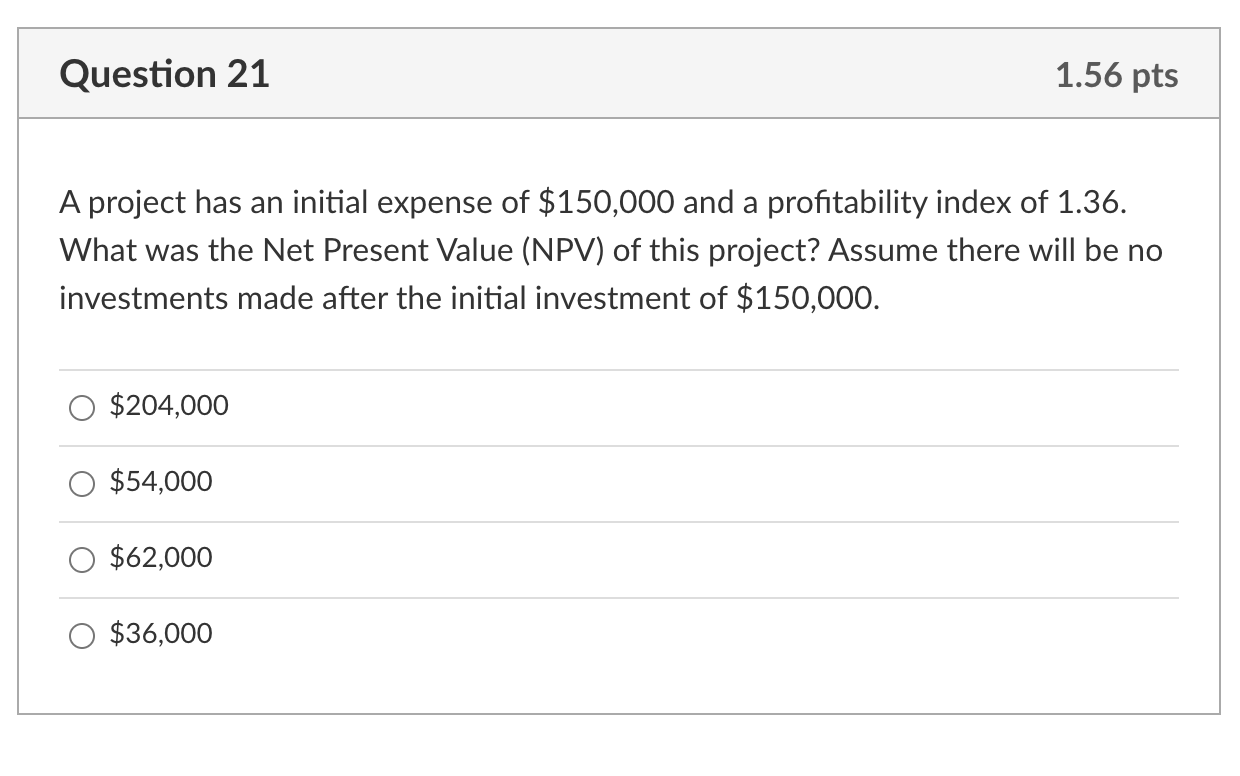Click the third answer option row
1240x776 pixels.
pos(620,559)
